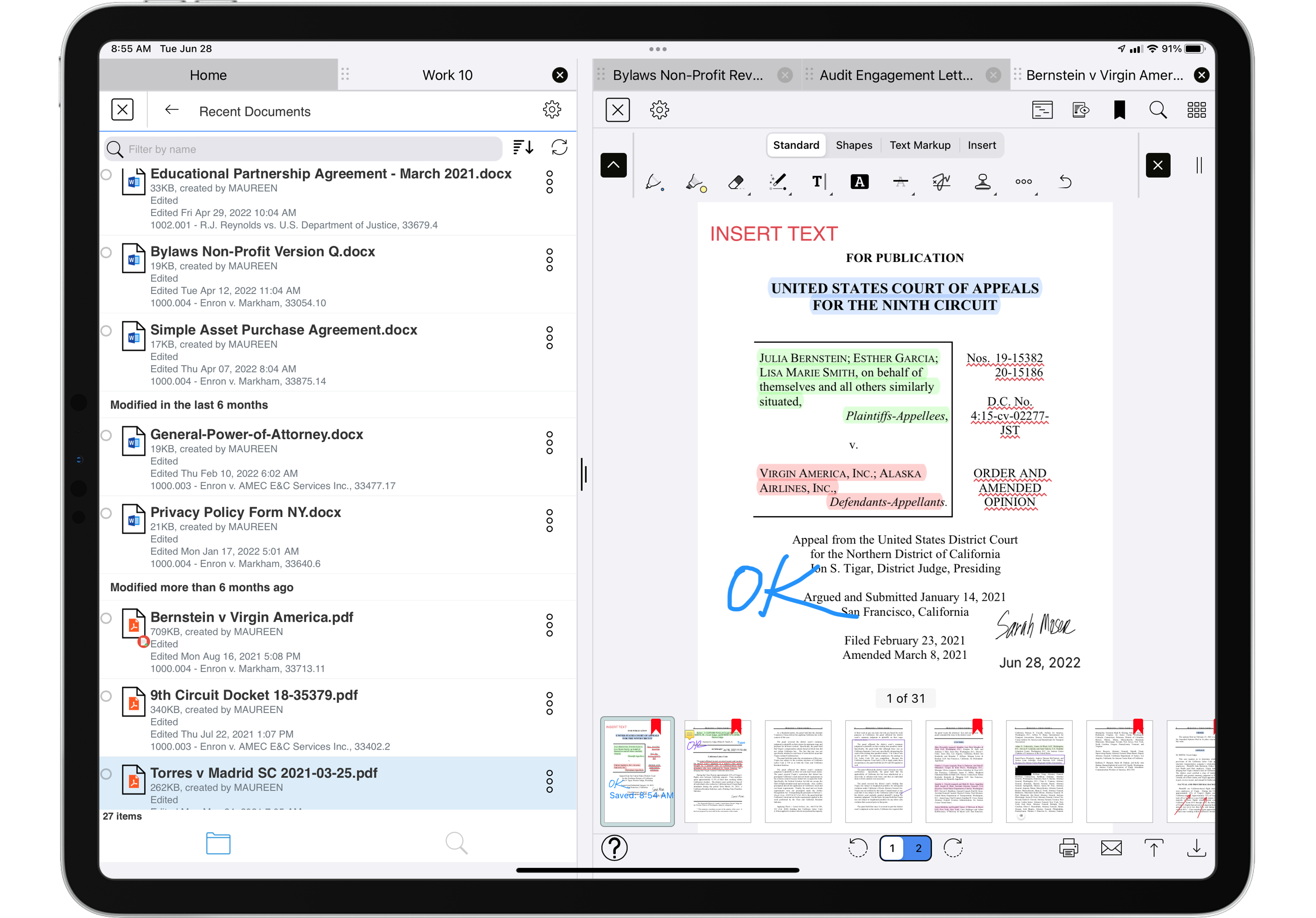Refresh the recent documents list
Viewport: 1316px width, 918px height.
[x=559, y=148]
